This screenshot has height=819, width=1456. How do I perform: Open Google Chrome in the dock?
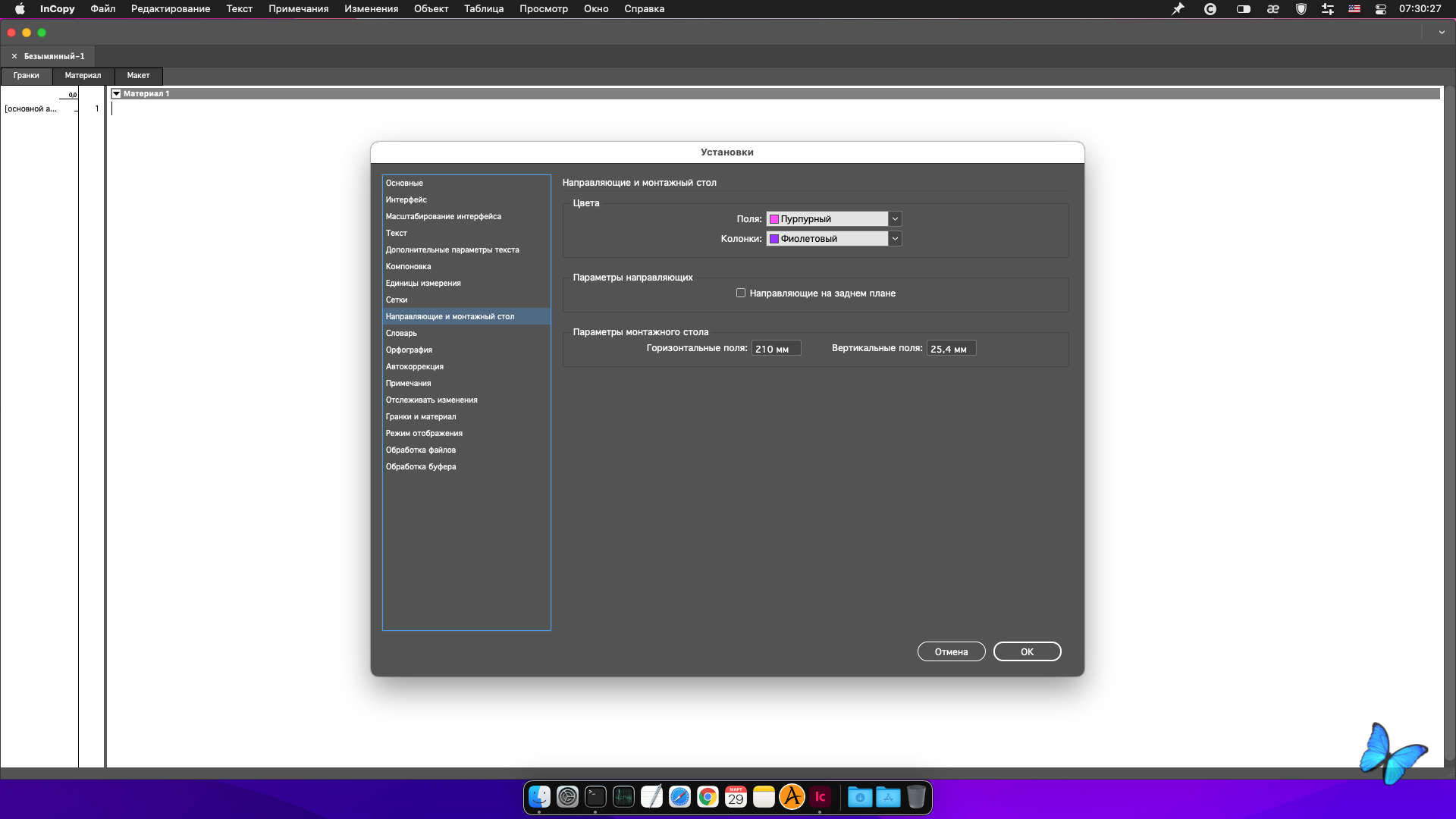pyautogui.click(x=708, y=797)
